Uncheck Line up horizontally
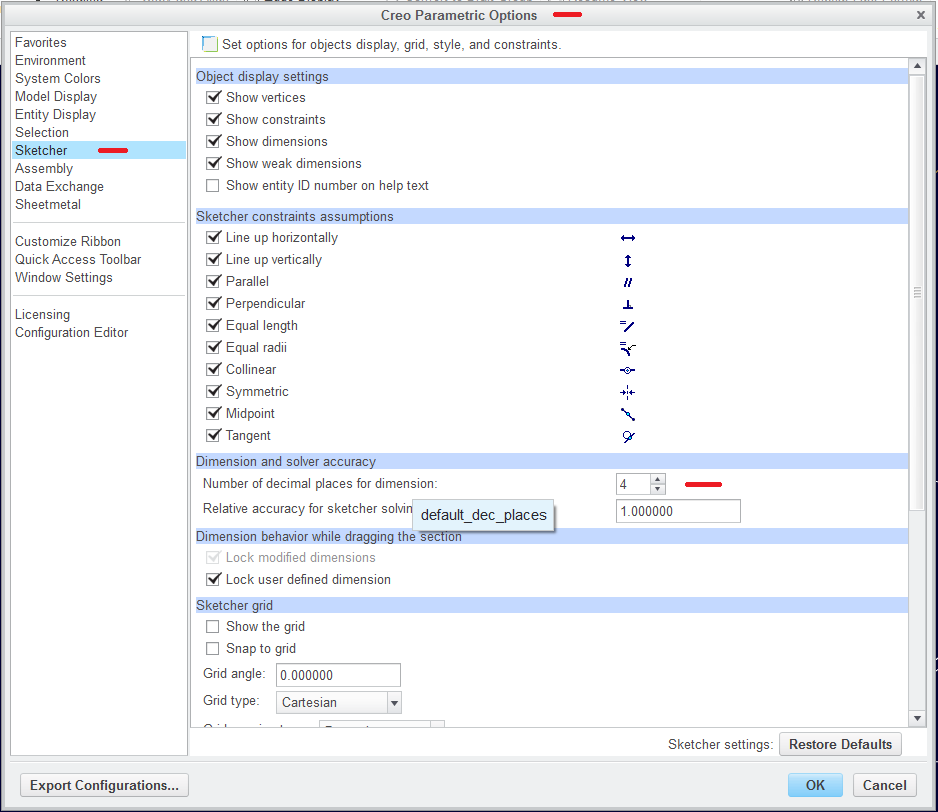This screenshot has width=938, height=812. (x=213, y=238)
